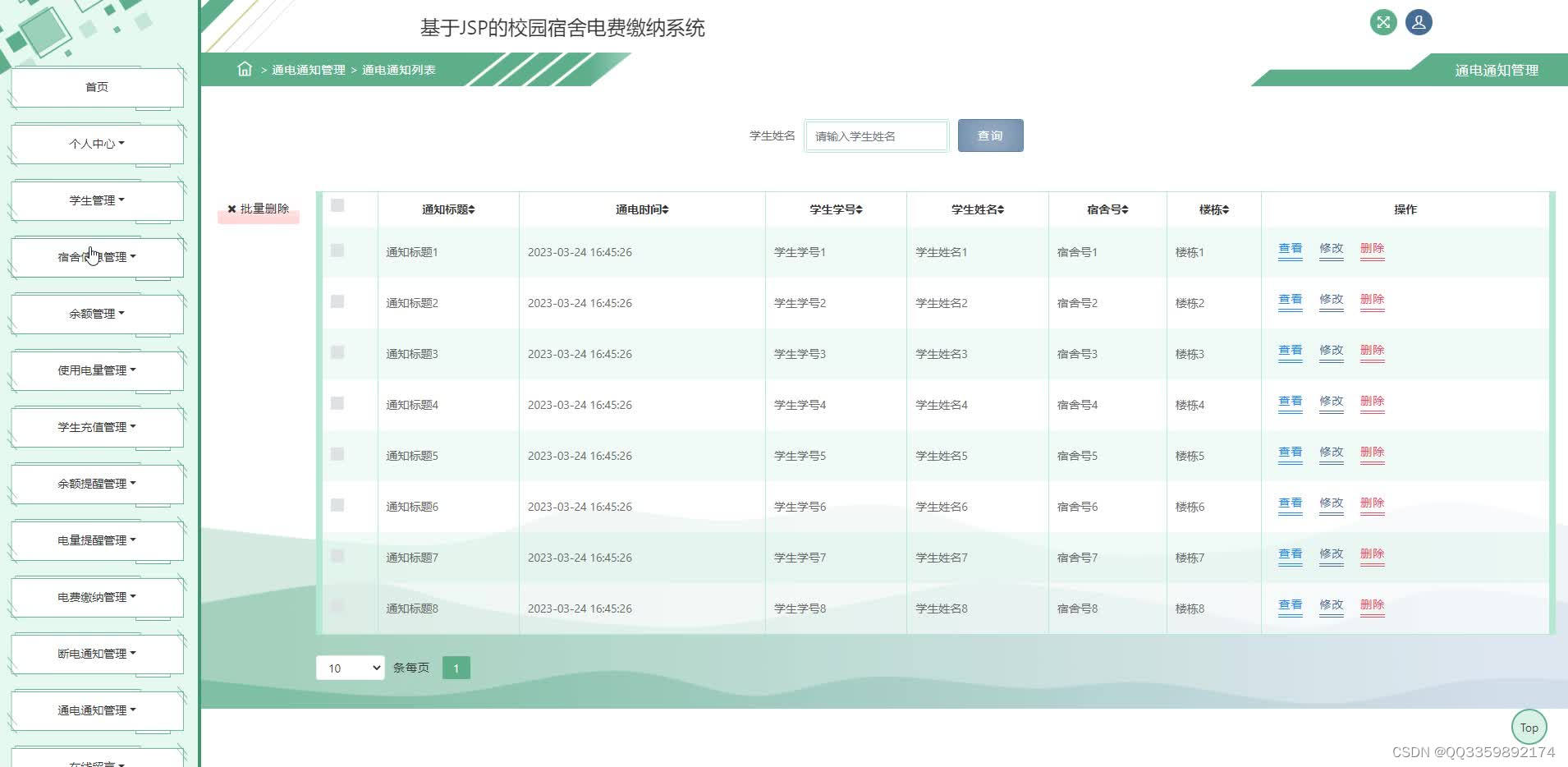Click 删除 for row 通知标题3
The width and height of the screenshot is (1568, 767).
pyautogui.click(x=1373, y=351)
